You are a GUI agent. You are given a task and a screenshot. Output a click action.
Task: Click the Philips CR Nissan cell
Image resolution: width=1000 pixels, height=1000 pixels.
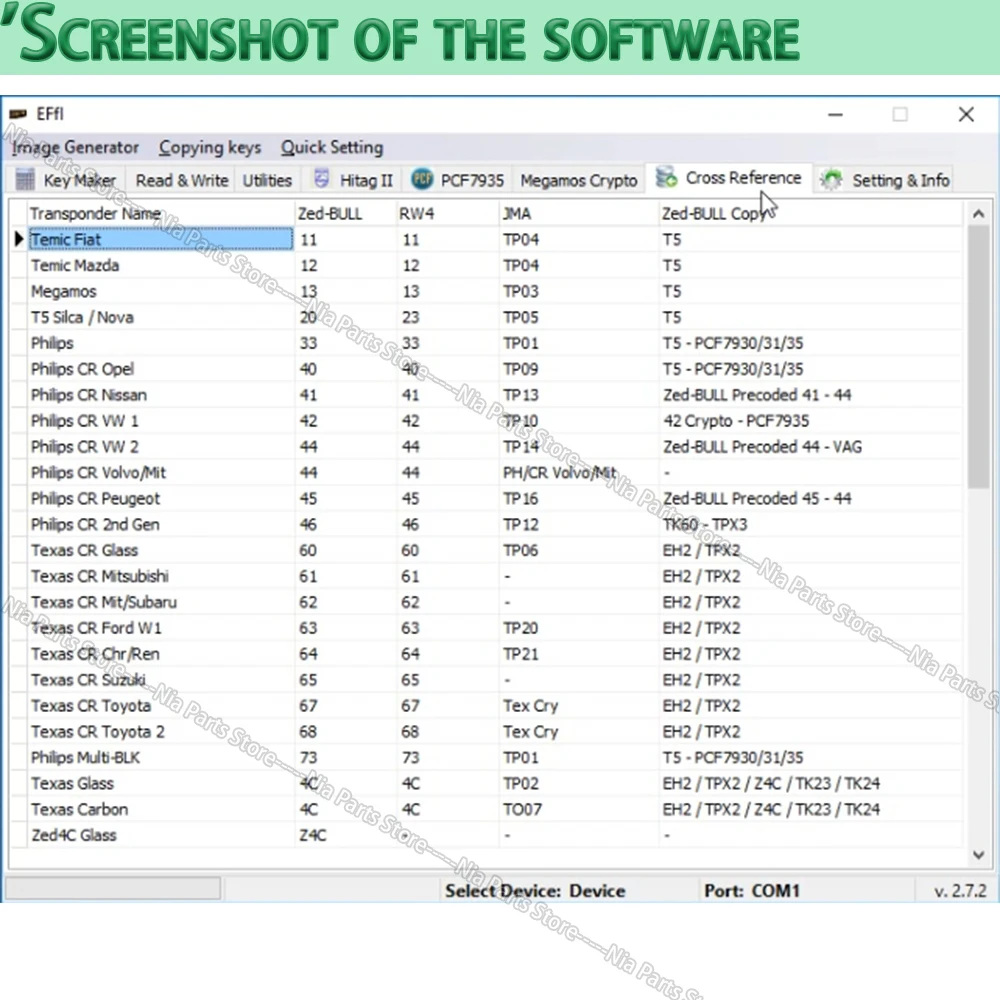161,395
